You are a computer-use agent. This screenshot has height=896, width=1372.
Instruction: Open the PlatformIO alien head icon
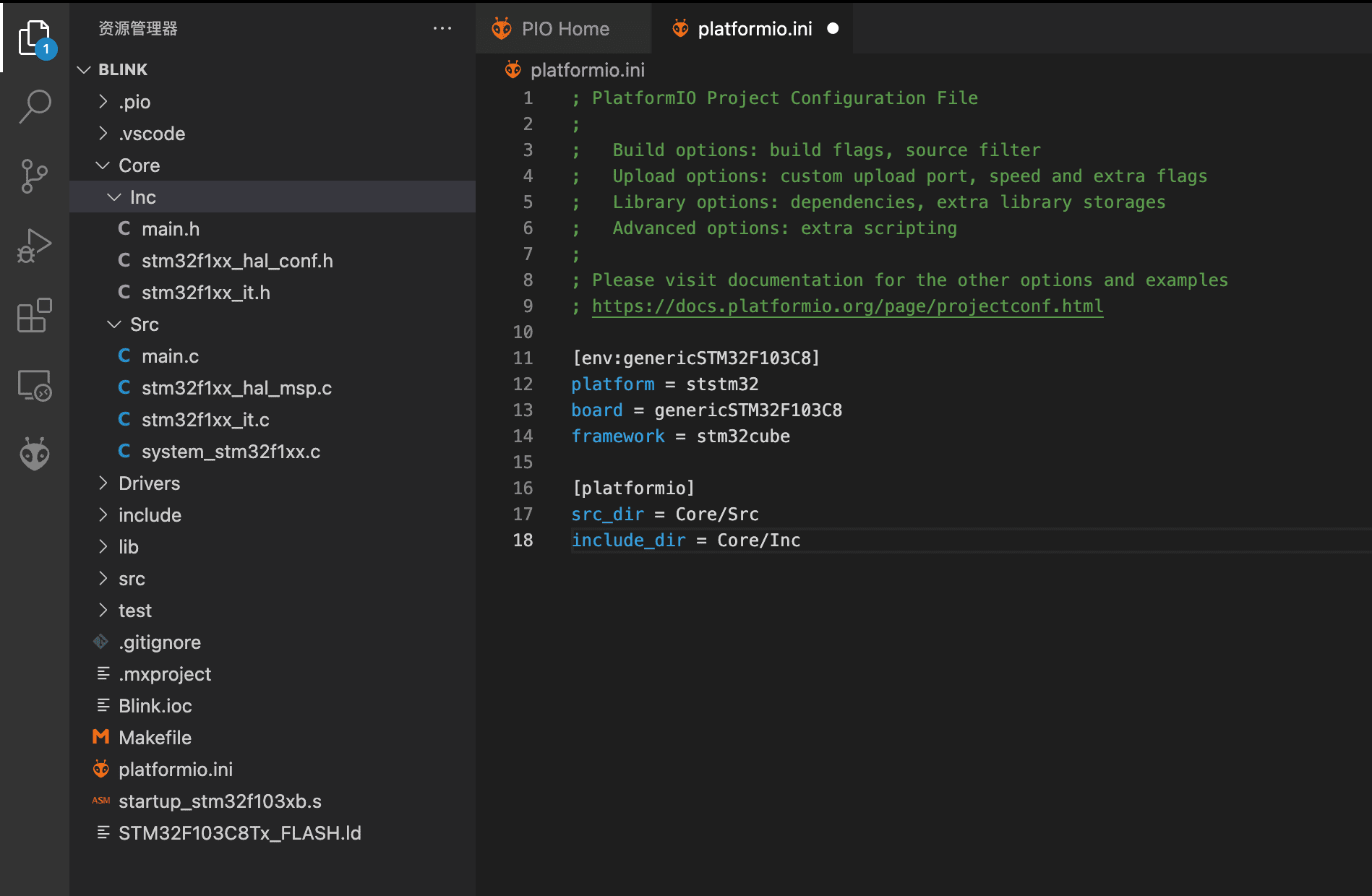[34, 454]
